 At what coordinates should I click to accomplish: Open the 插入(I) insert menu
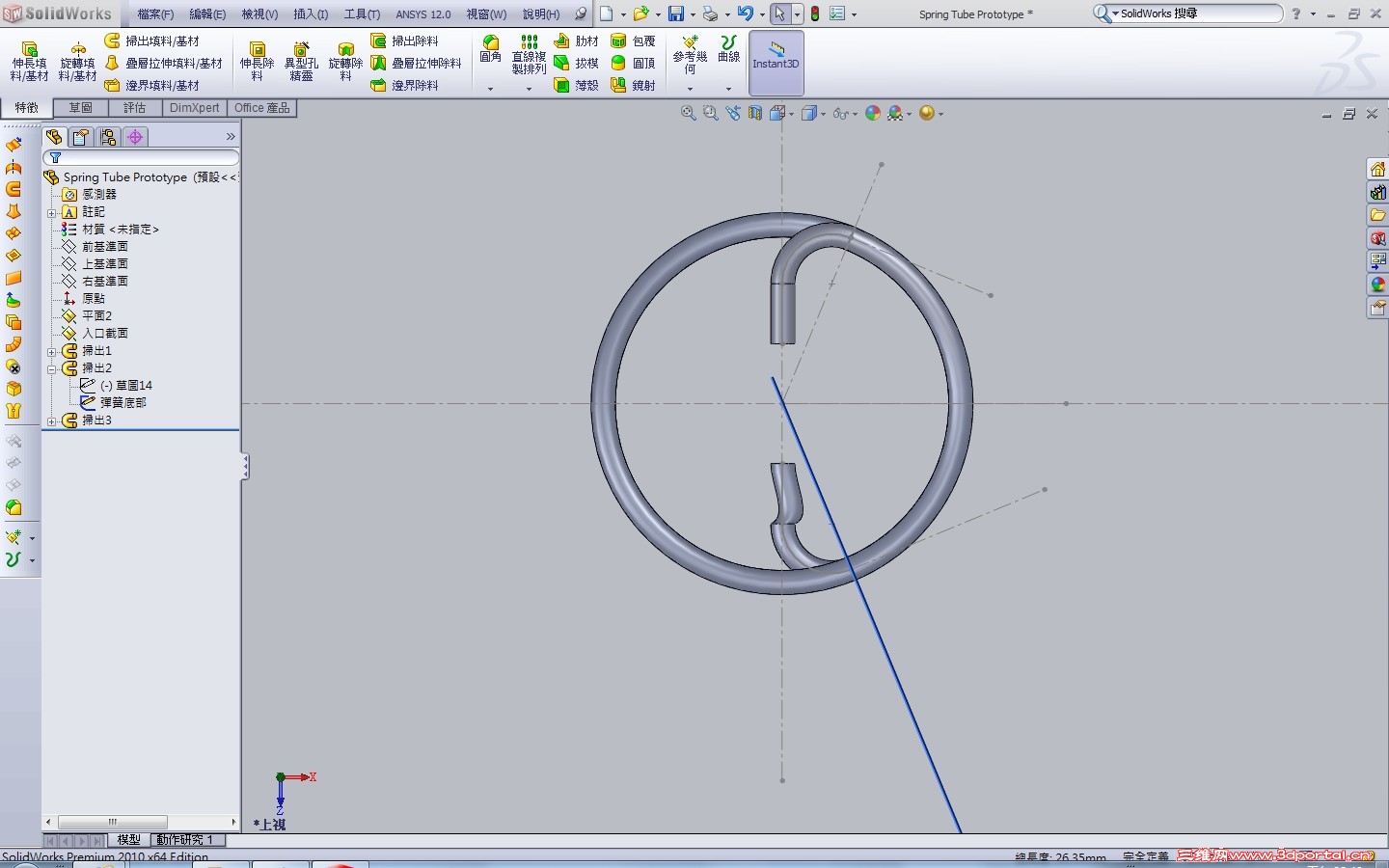311,14
